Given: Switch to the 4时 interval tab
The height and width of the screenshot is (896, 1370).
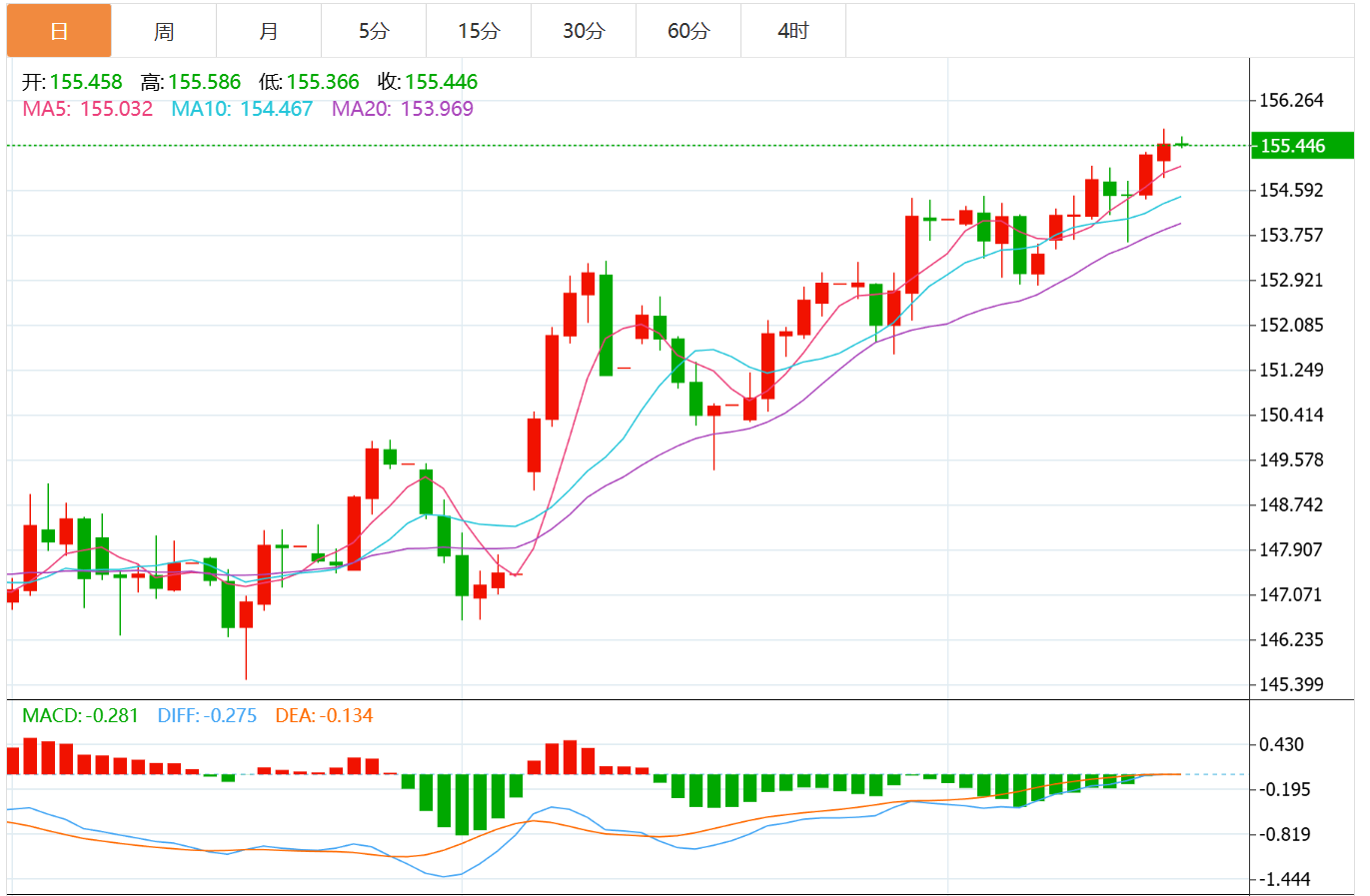Looking at the screenshot, I should [793, 31].
